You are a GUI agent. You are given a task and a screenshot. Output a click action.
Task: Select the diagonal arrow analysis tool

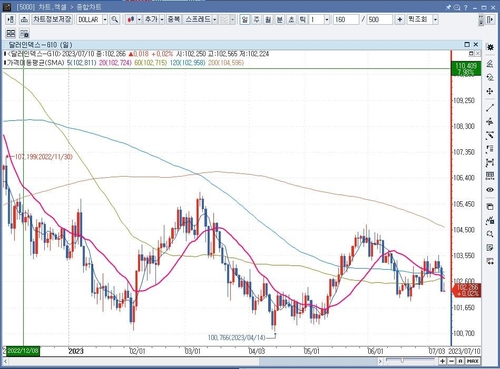[x=490, y=135]
